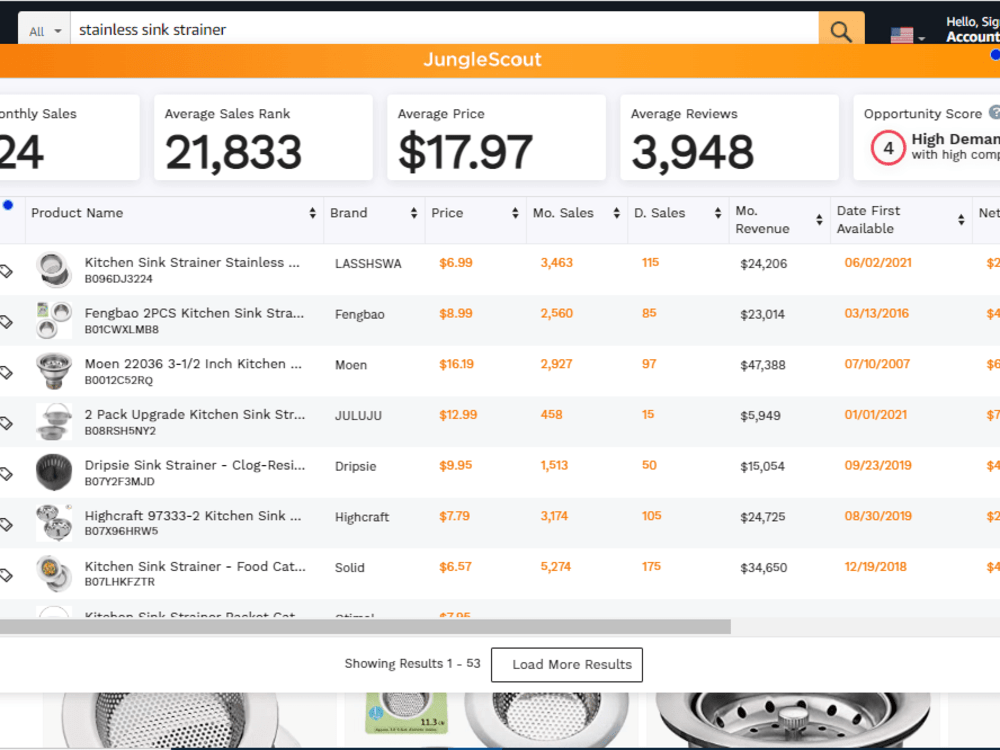Click the Load More Results button

point(567,665)
